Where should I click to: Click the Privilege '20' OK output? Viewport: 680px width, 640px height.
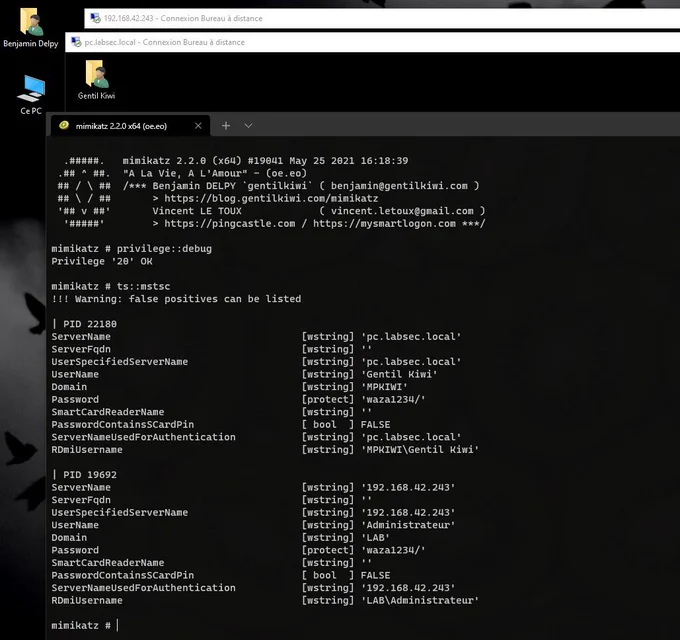point(102,261)
